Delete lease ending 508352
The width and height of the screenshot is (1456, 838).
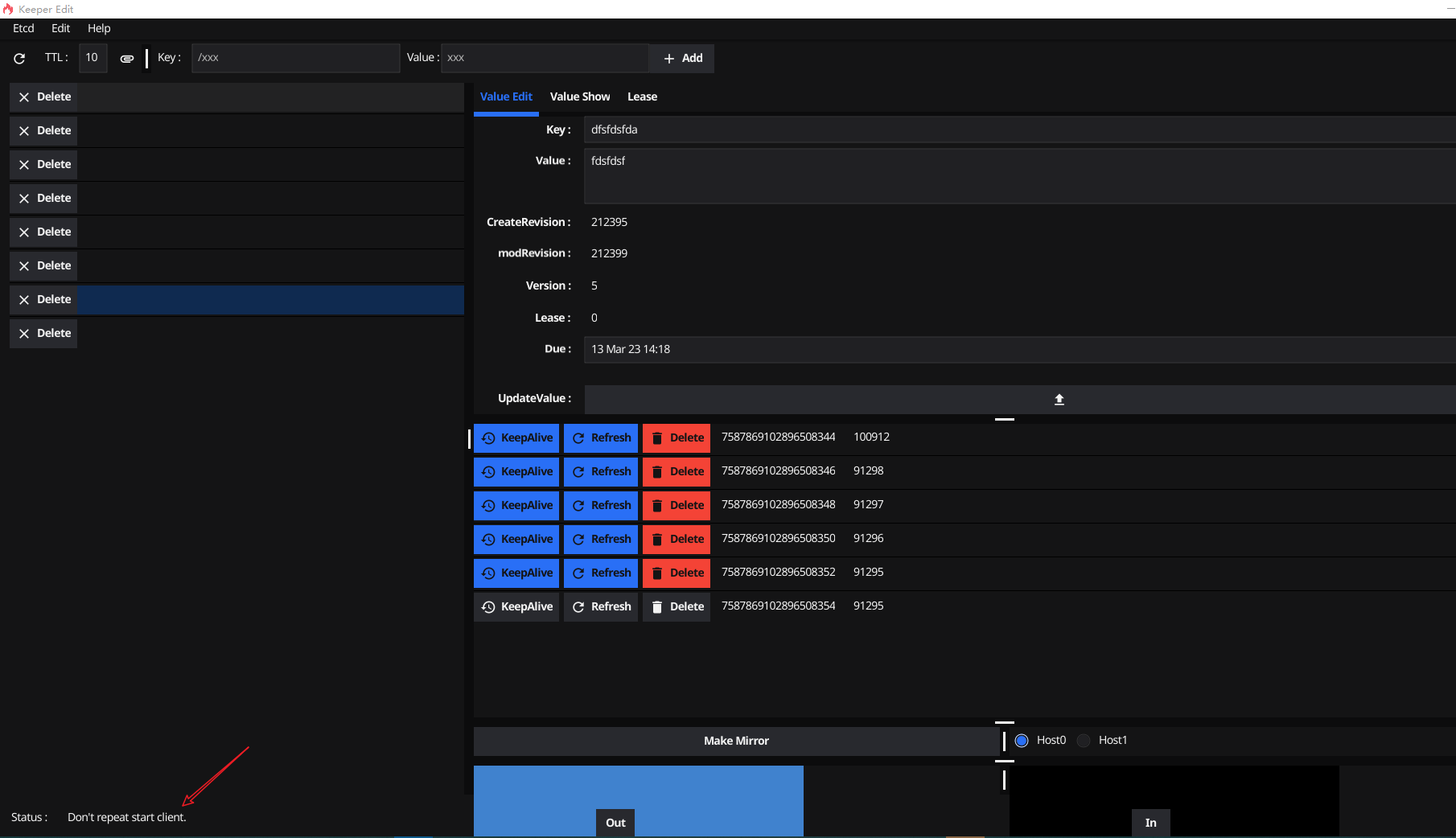tap(677, 573)
